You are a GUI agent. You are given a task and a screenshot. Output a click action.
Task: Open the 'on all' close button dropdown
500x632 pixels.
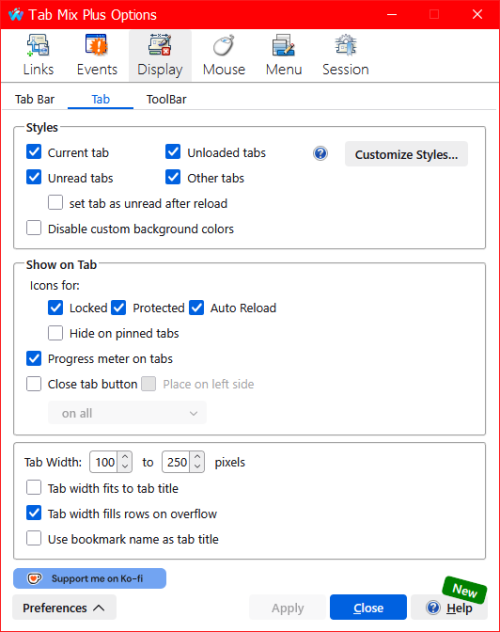point(127,413)
